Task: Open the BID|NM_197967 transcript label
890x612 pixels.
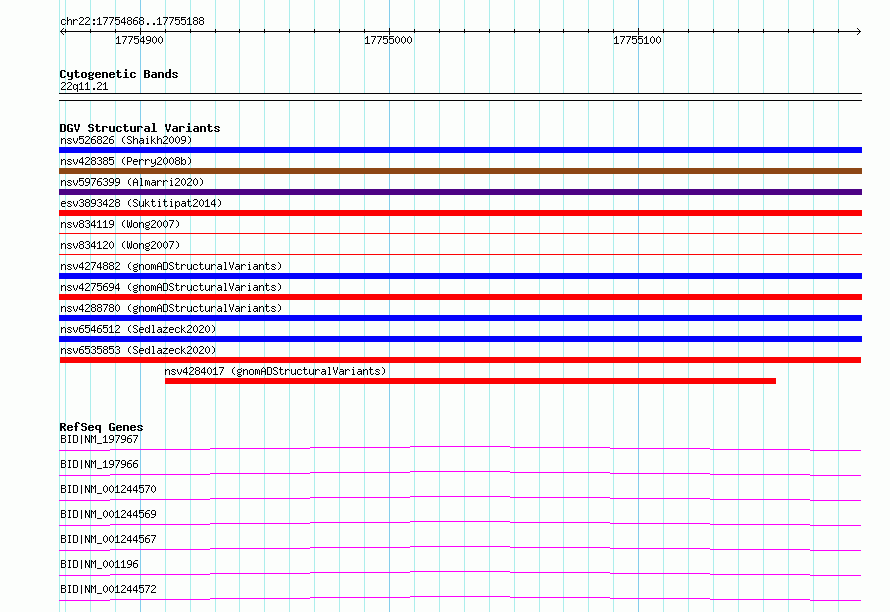Action: (x=99, y=439)
